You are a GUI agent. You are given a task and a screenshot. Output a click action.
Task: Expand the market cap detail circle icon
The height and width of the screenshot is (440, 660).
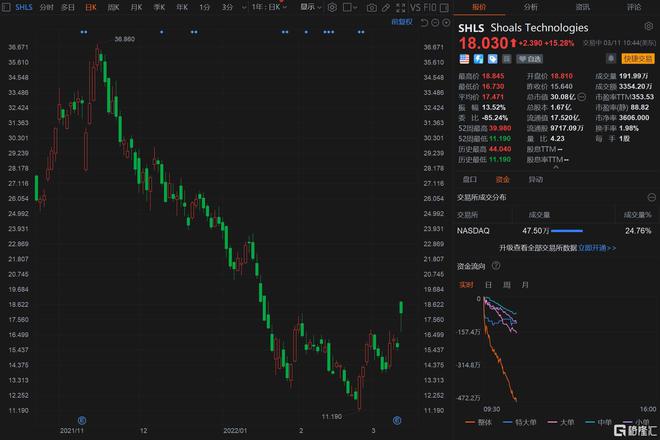pyautogui.click(x=582, y=97)
